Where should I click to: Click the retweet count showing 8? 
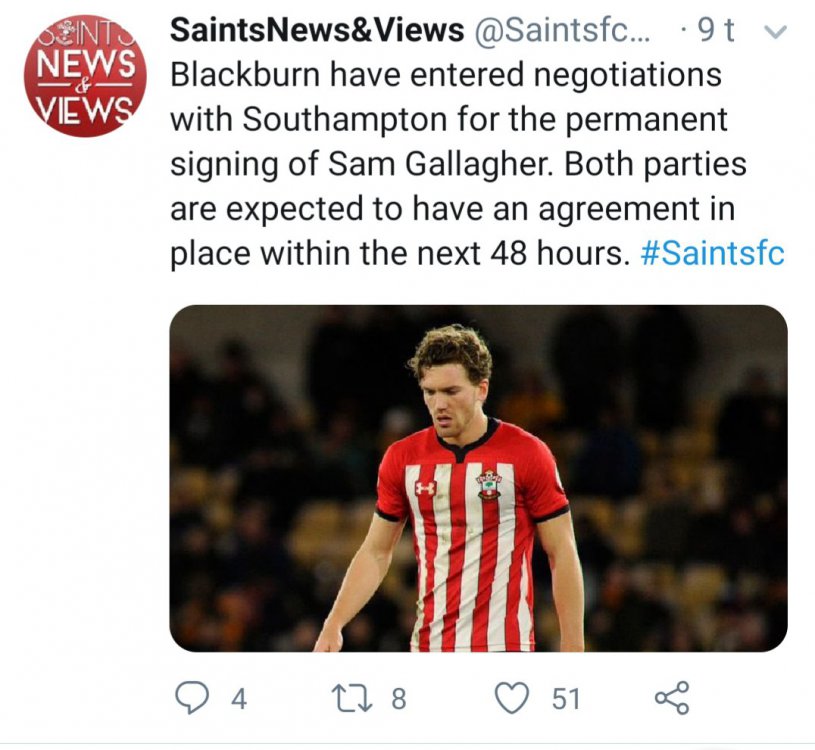(x=398, y=699)
